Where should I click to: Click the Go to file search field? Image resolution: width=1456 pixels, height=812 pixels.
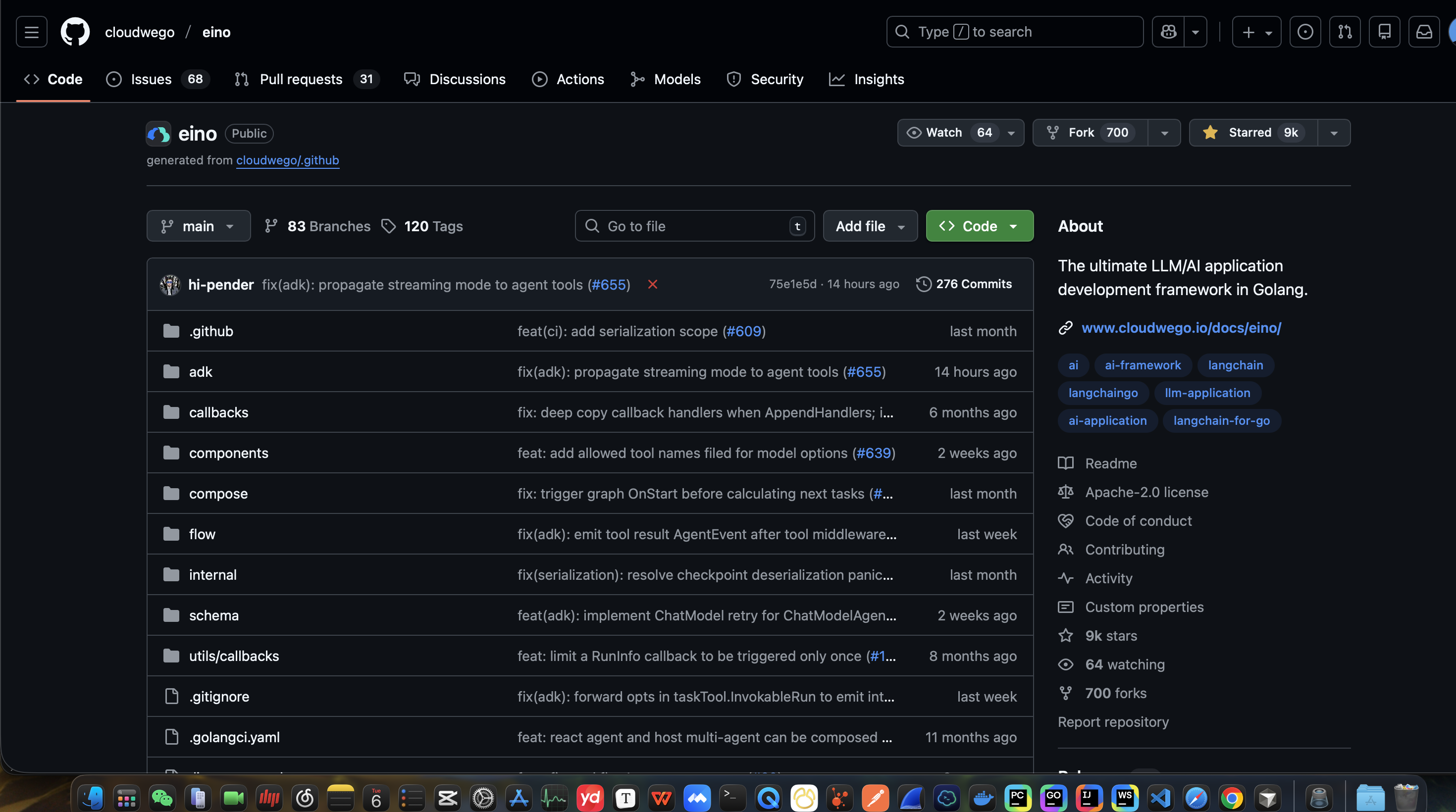coord(694,226)
